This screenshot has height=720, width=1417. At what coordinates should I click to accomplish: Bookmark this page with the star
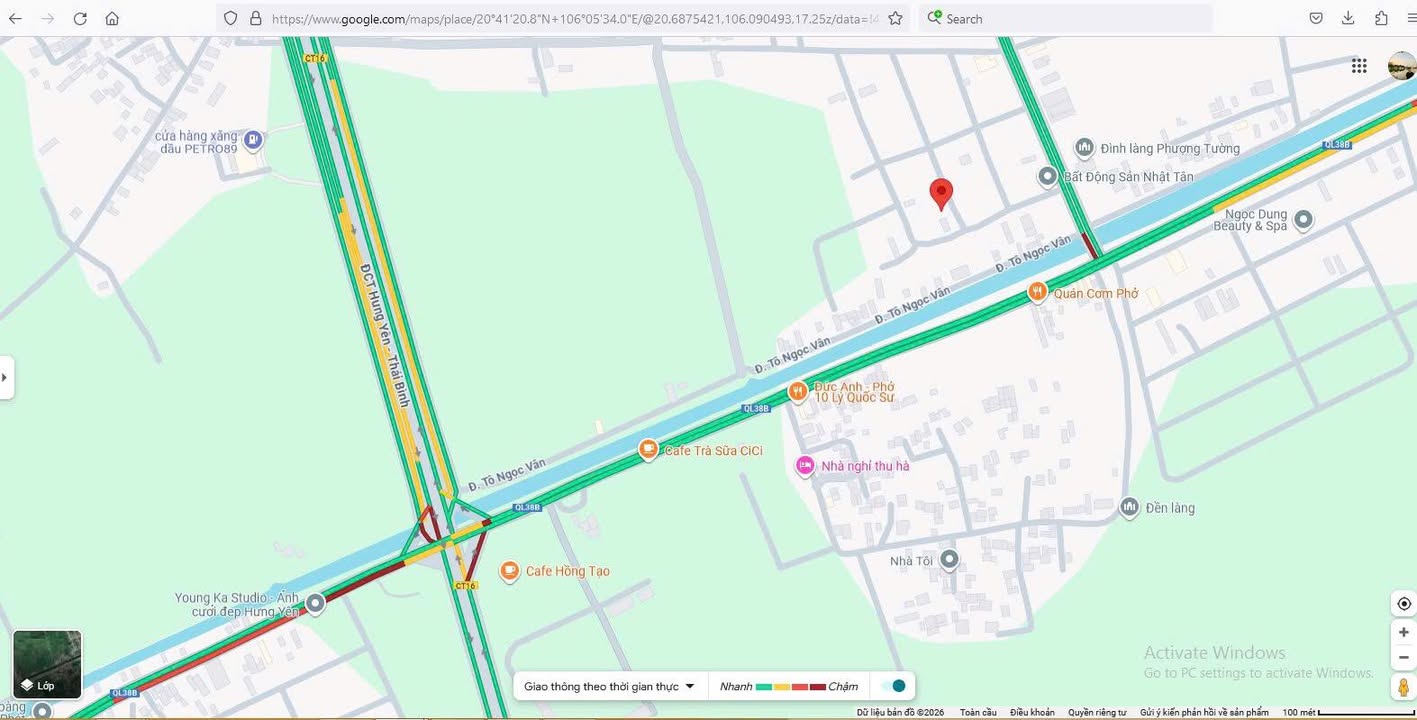[895, 18]
